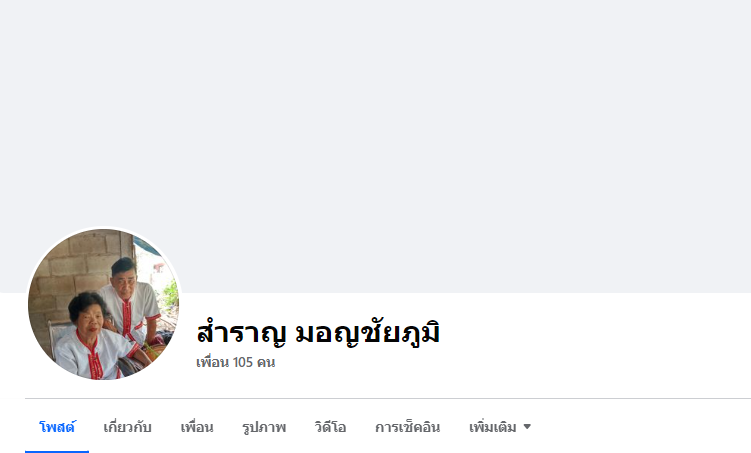Click the word มอญชัยภูมิ in the profile name
This screenshot has height=453, width=751.
click(367, 333)
